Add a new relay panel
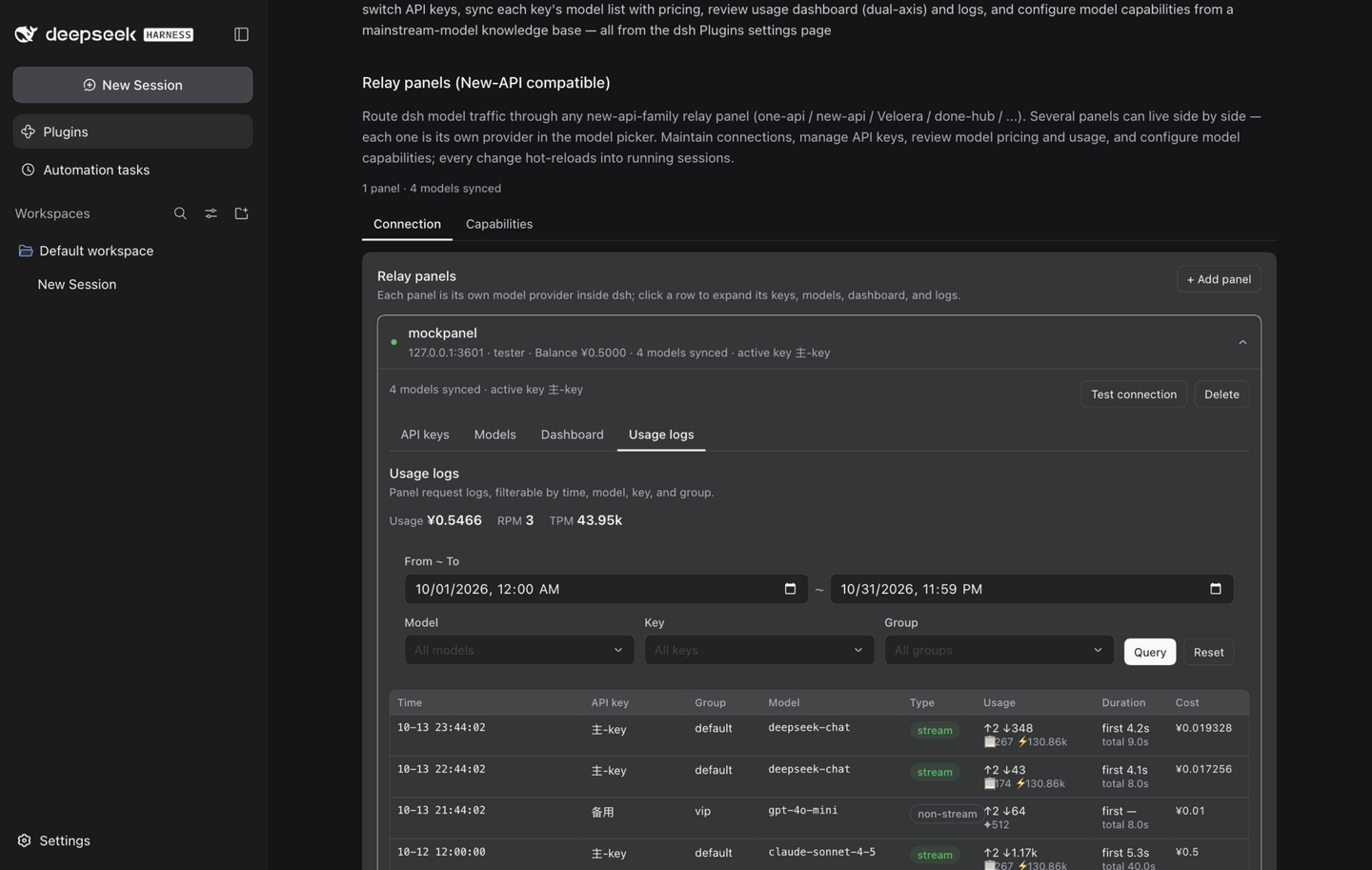 tap(1219, 279)
